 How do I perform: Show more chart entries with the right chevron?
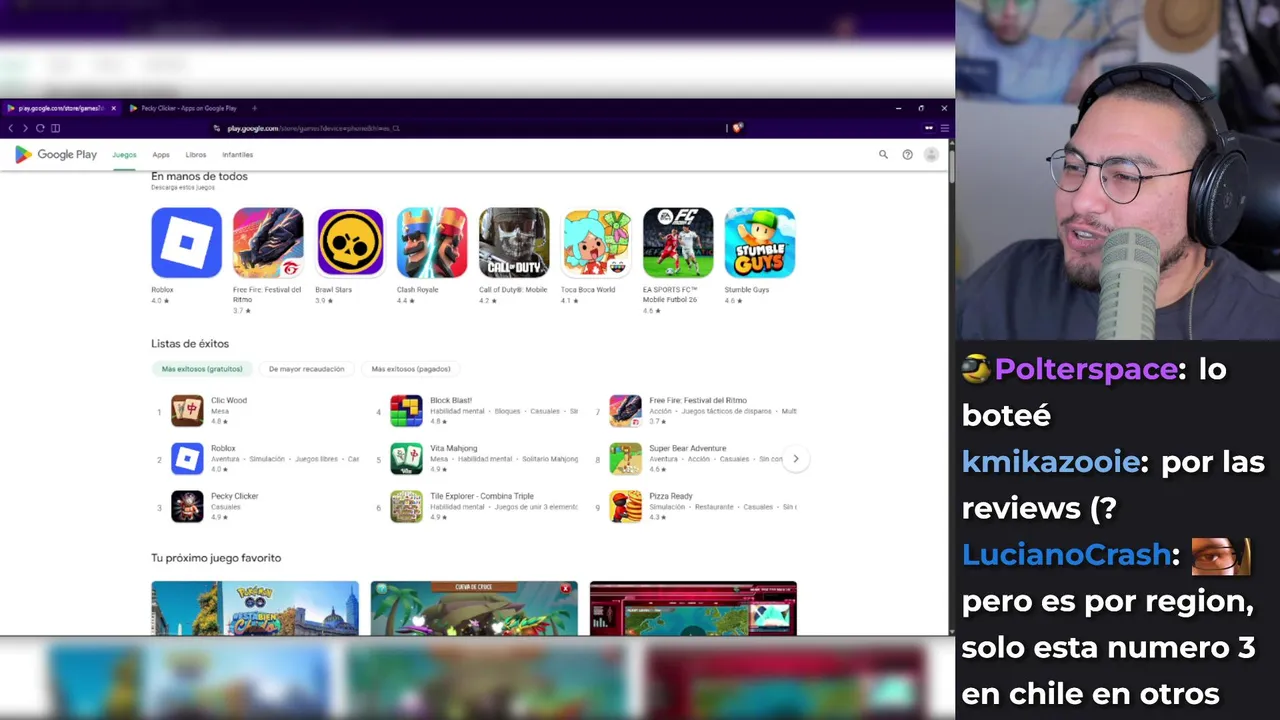pos(796,459)
